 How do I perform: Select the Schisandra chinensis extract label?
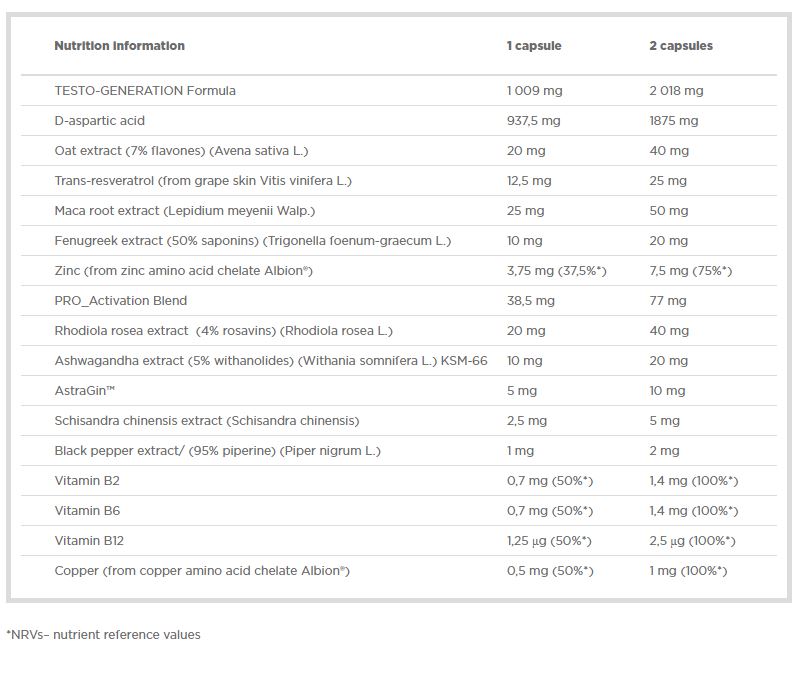point(206,421)
